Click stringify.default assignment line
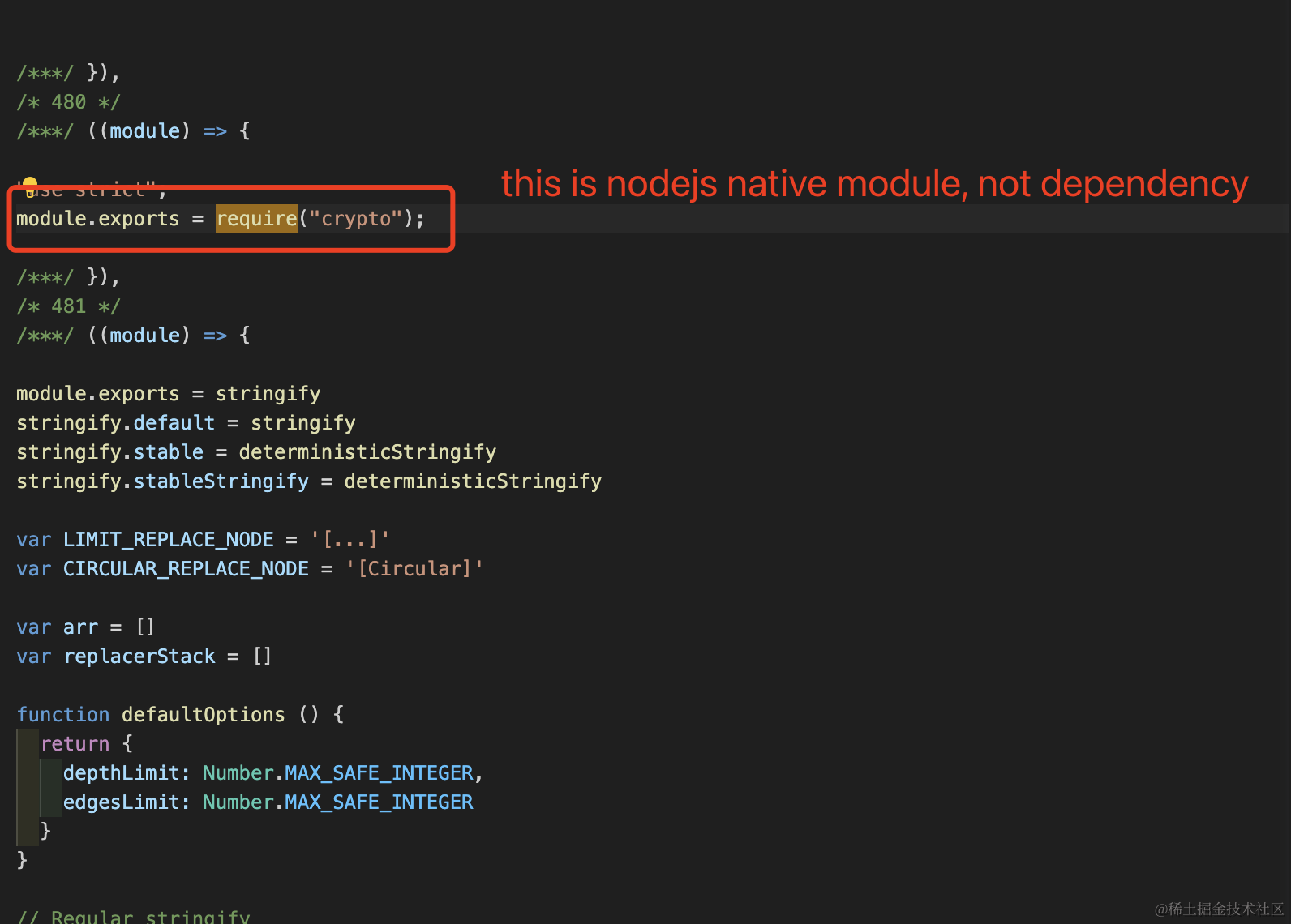Viewport: 1291px width, 924px height. click(x=186, y=423)
